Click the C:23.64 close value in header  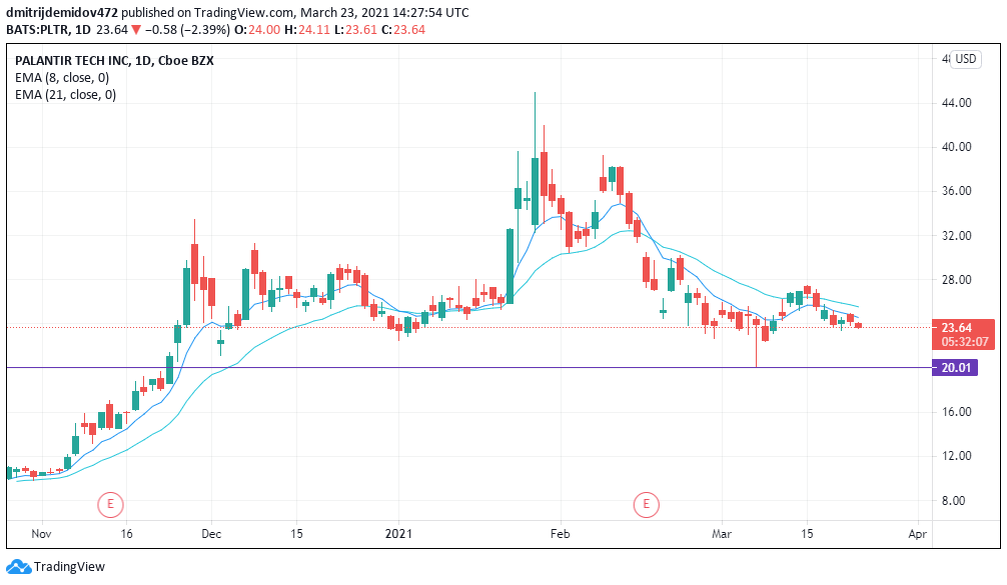pyautogui.click(x=403, y=30)
